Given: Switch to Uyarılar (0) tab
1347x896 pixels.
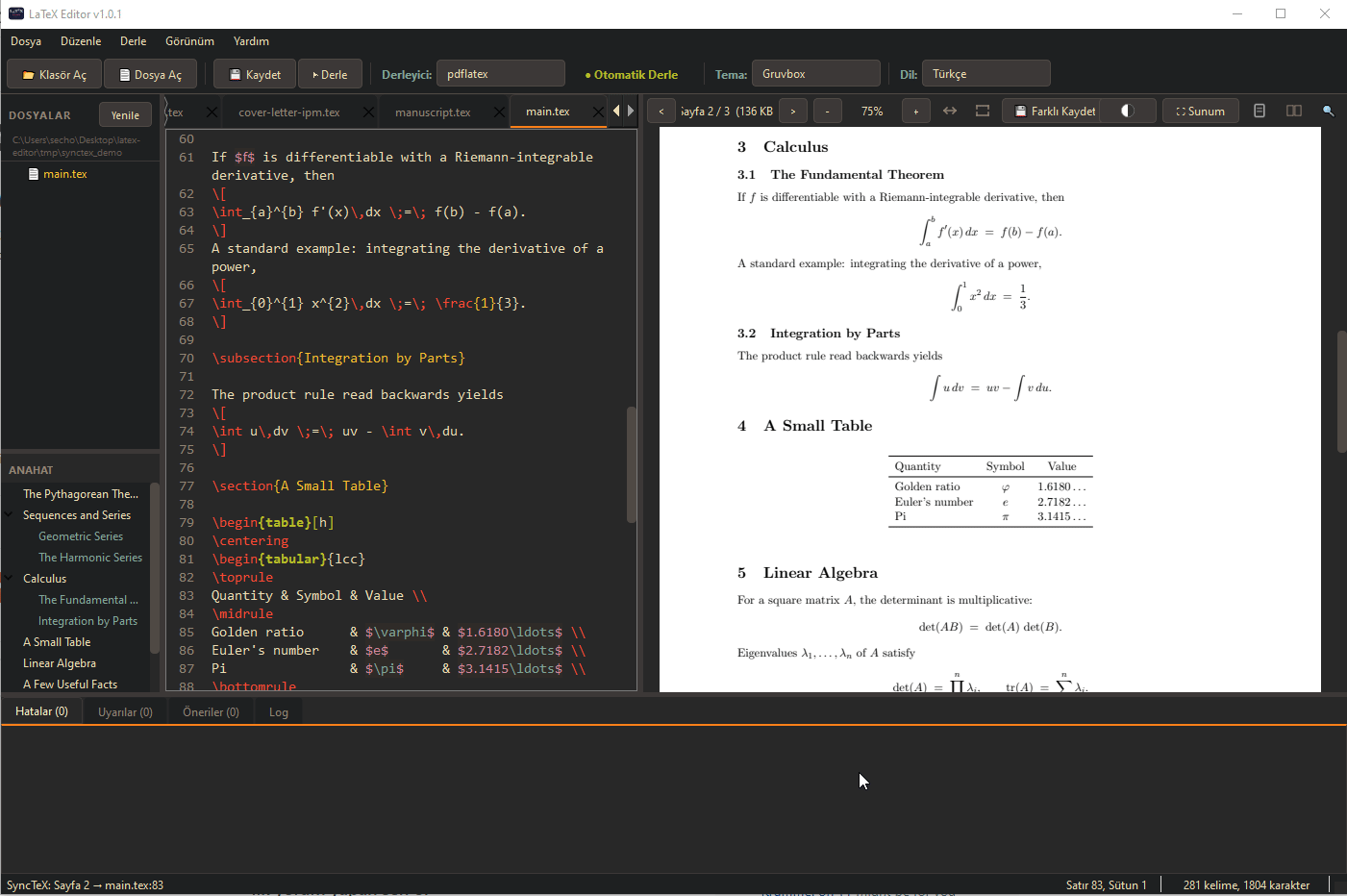Looking at the screenshot, I should point(125,712).
